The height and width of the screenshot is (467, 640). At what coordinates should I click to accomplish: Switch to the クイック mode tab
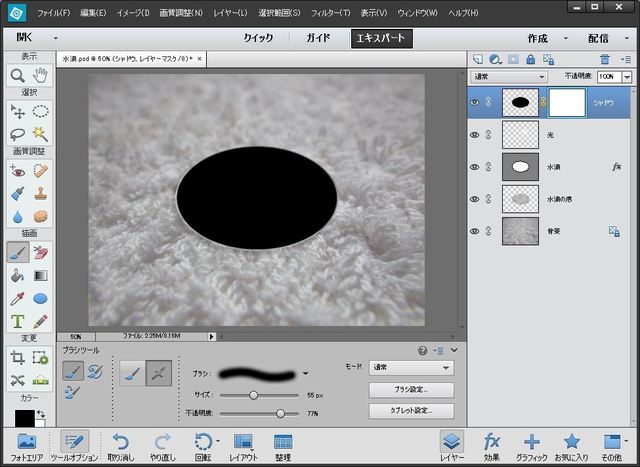(x=258, y=38)
